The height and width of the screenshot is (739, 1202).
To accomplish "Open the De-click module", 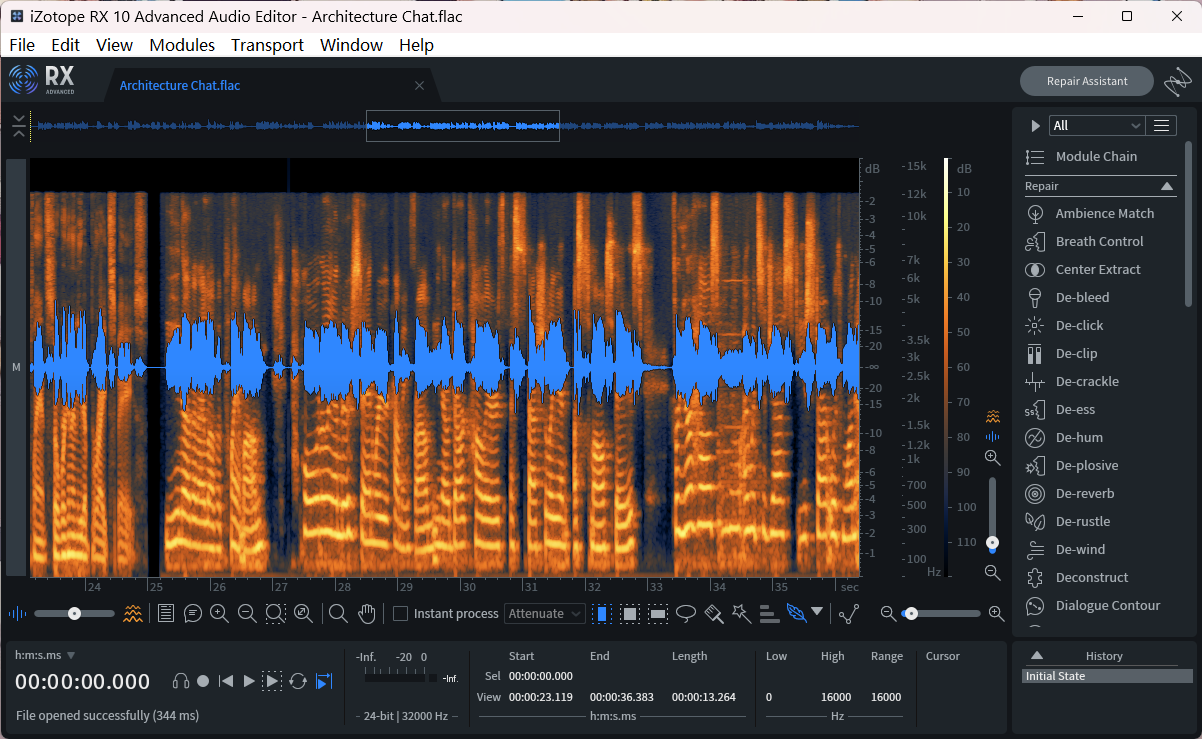I will pos(1064,325).
